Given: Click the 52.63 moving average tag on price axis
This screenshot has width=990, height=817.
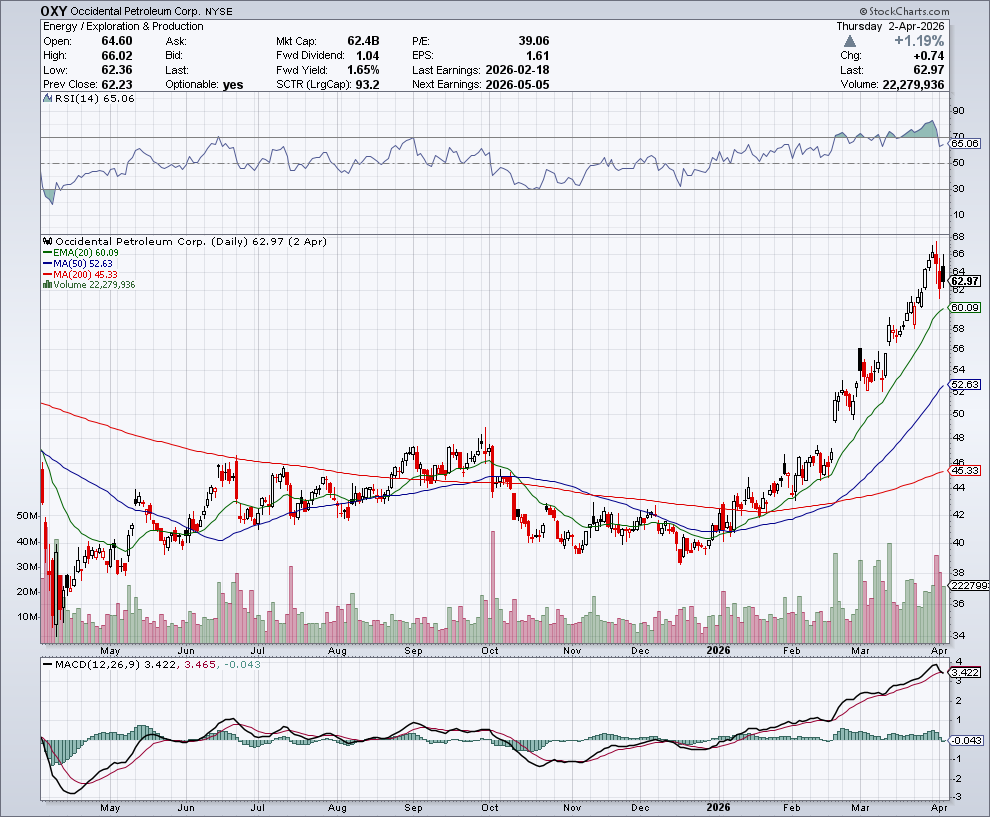Looking at the screenshot, I should pyautogui.click(x=965, y=384).
